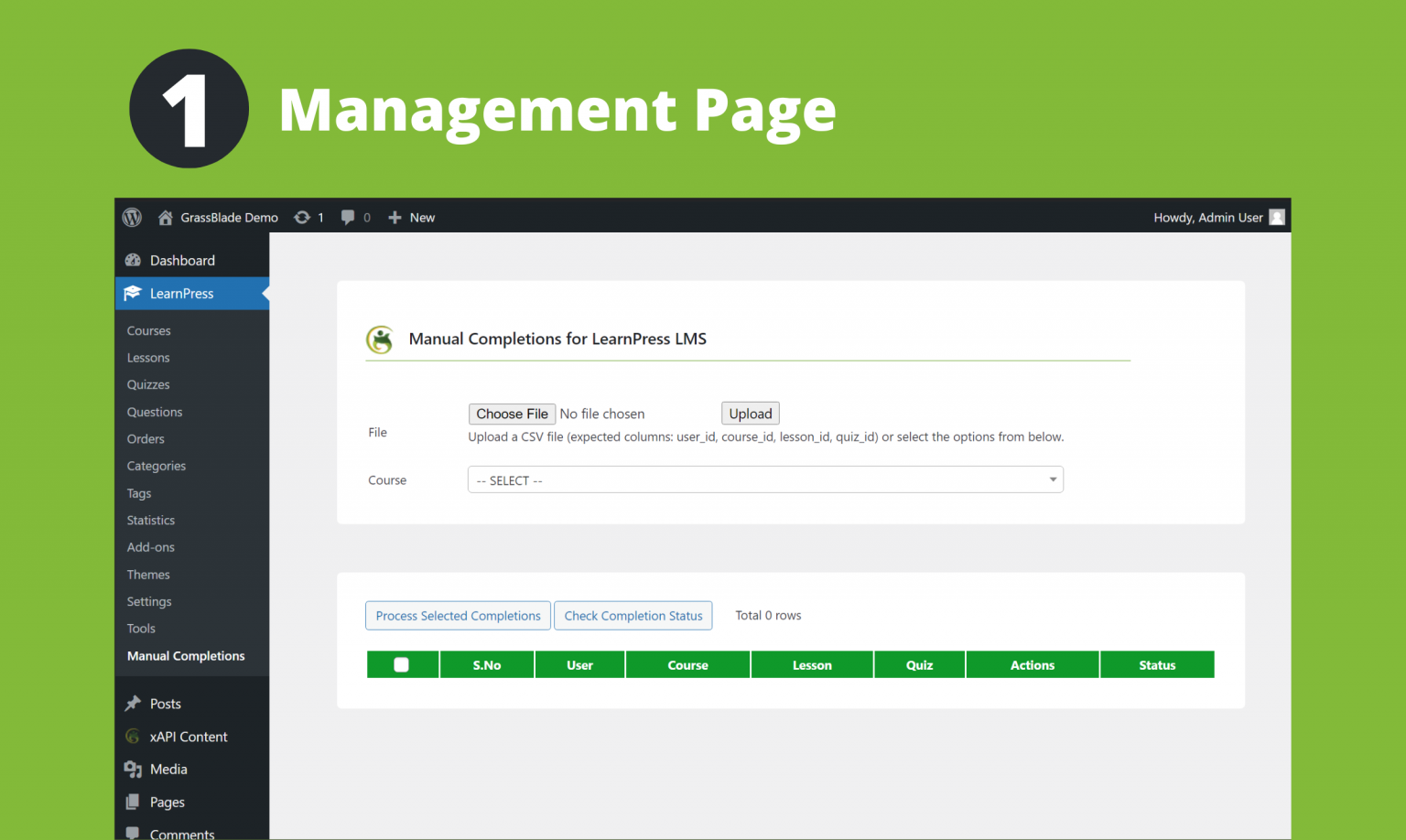The height and width of the screenshot is (840, 1406).
Task: Select the LearnPress graduation cap icon
Action: pyautogui.click(x=133, y=294)
